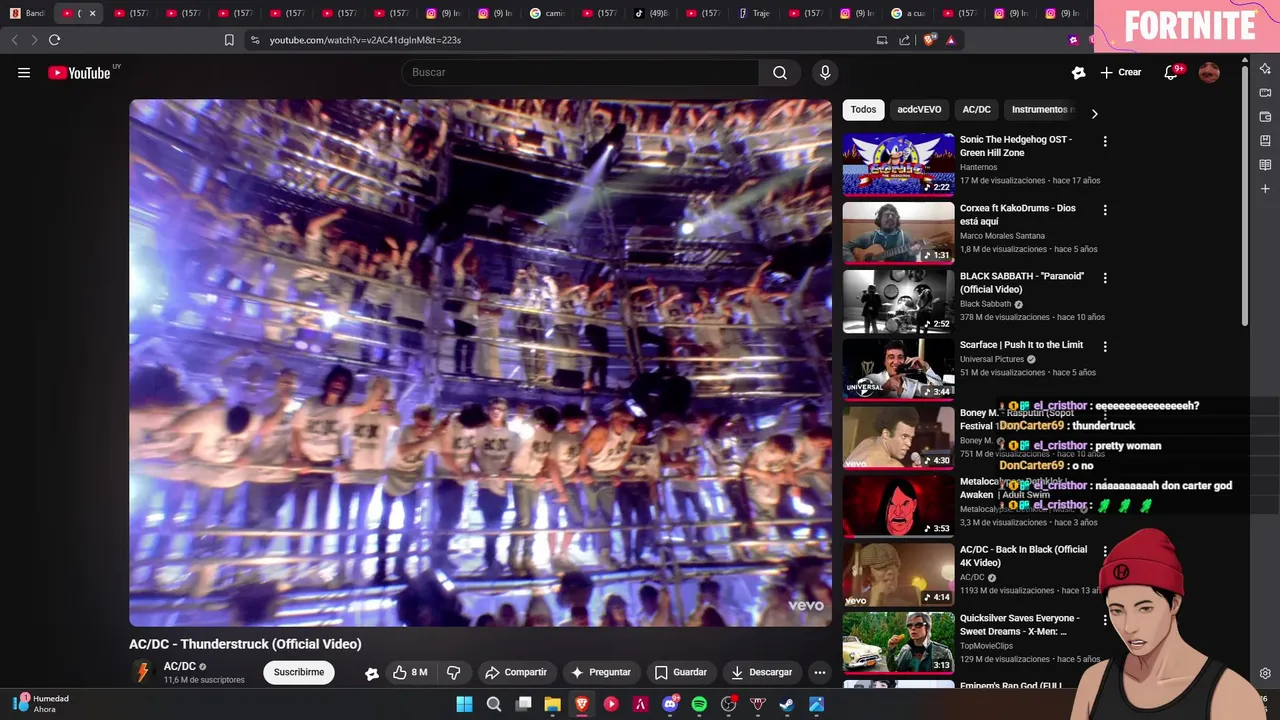Open more actions for the video
This screenshot has height=720, width=1280.
[x=820, y=672]
